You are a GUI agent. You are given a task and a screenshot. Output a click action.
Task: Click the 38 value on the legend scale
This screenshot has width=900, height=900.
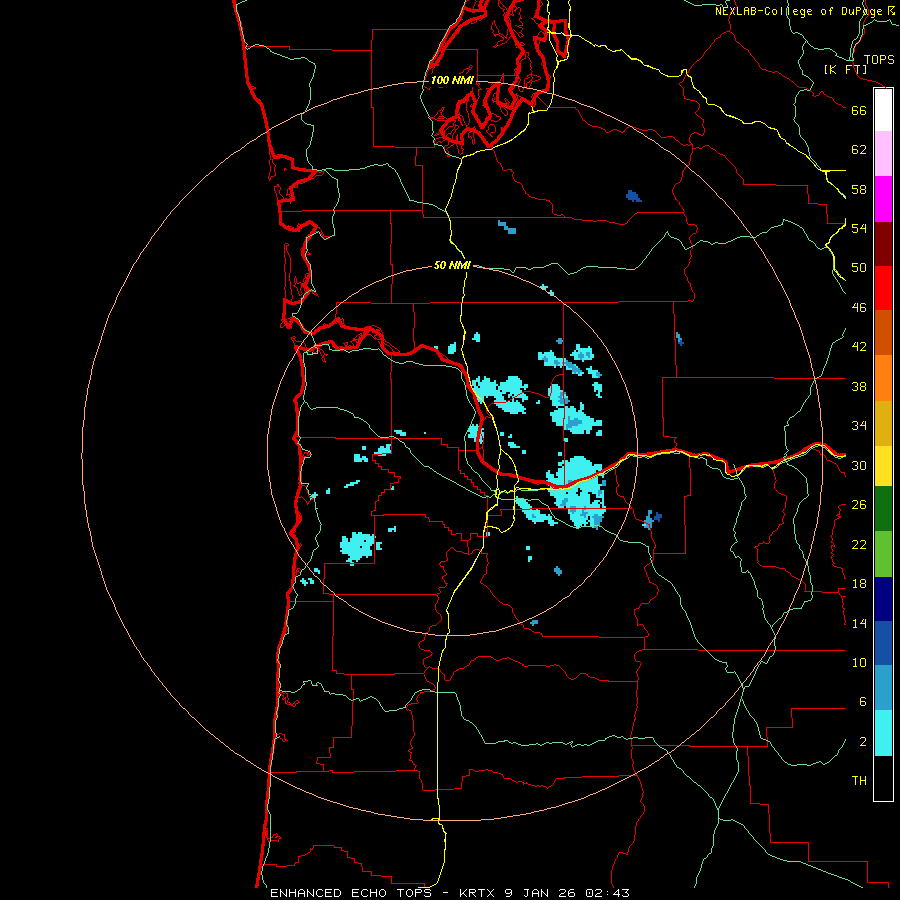point(859,386)
